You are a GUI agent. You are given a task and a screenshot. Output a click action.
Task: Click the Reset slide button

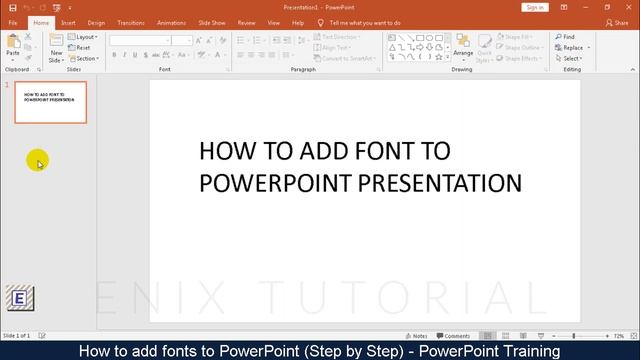(x=80, y=48)
